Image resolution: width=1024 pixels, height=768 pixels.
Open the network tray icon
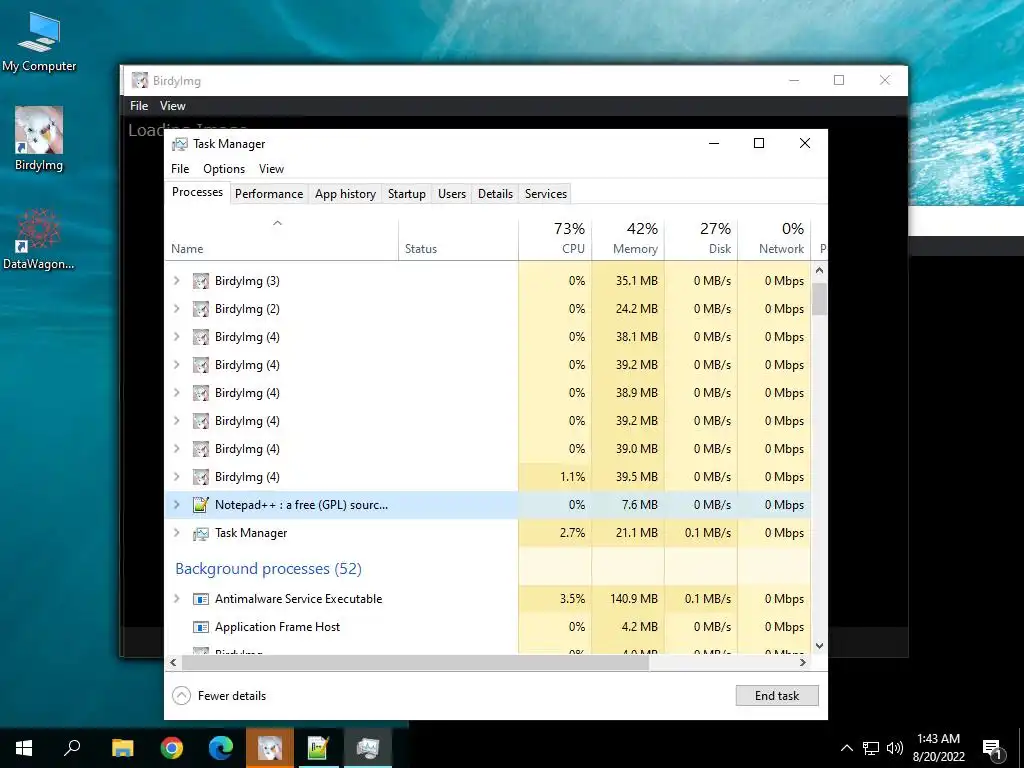tap(871, 748)
